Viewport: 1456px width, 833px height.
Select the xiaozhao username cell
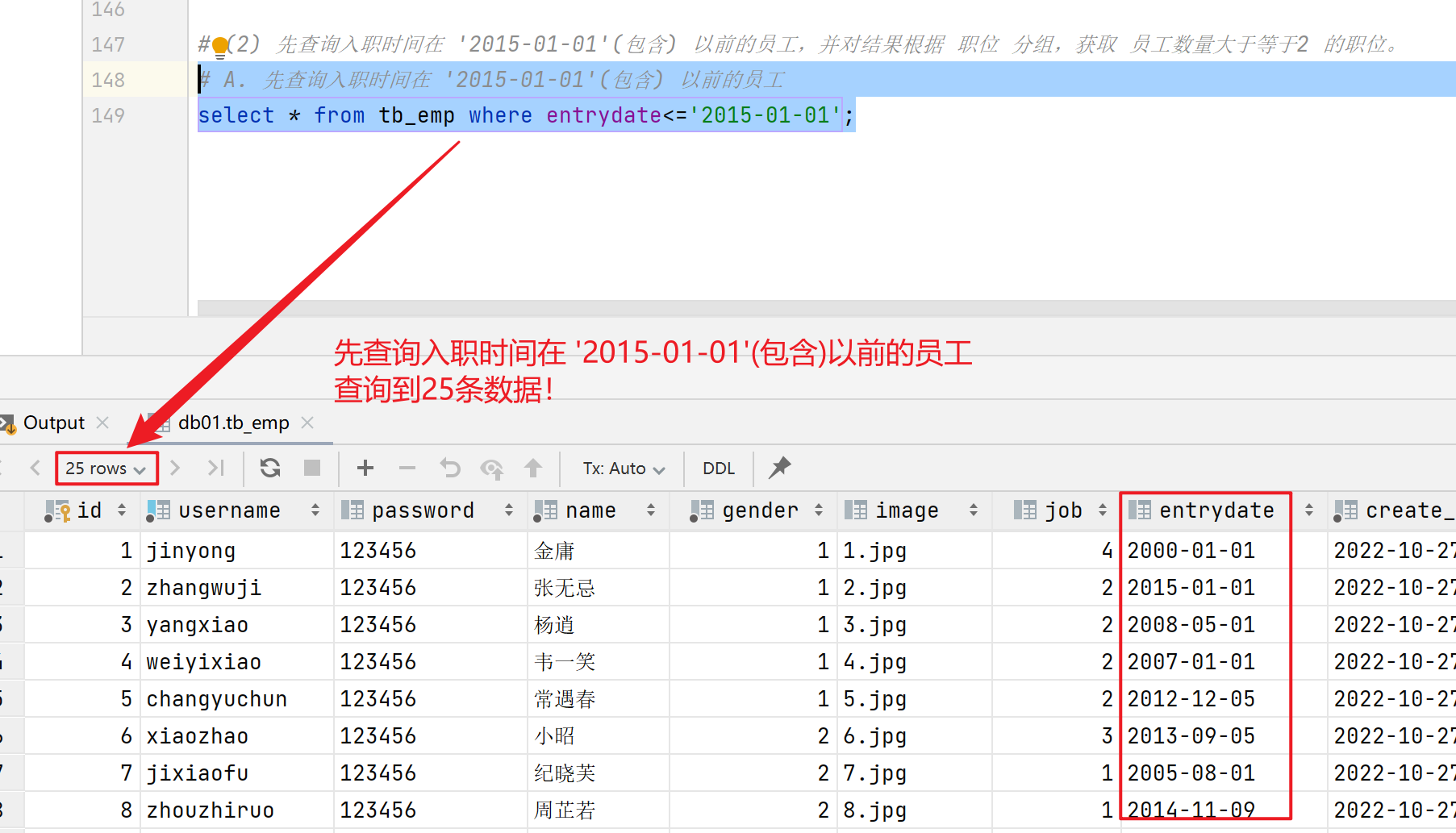pyautogui.click(x=237, y=736)
